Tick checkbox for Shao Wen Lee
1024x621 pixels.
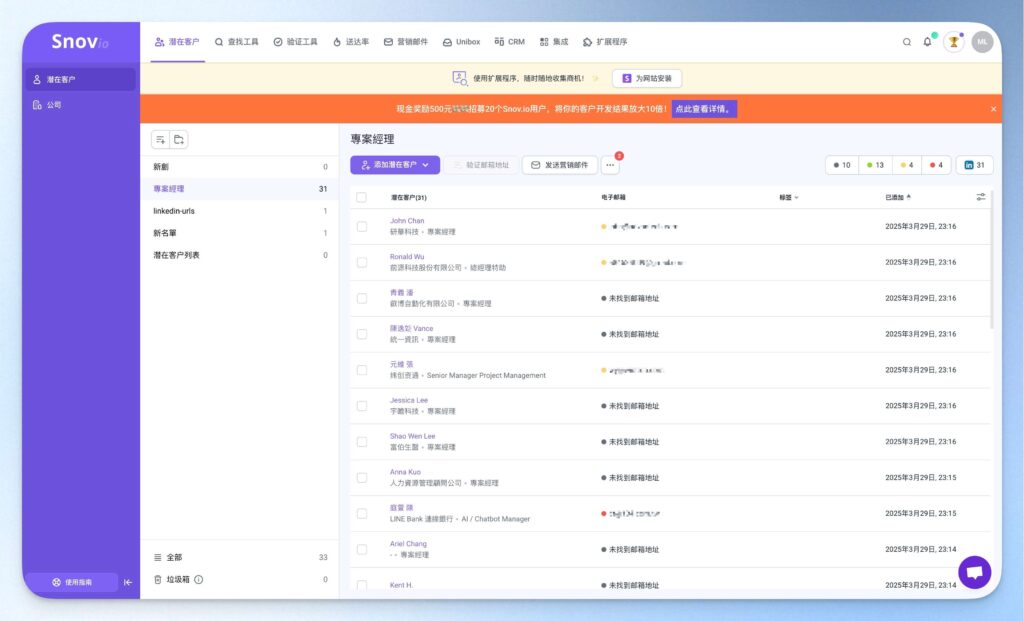click(x=362, y=442)
